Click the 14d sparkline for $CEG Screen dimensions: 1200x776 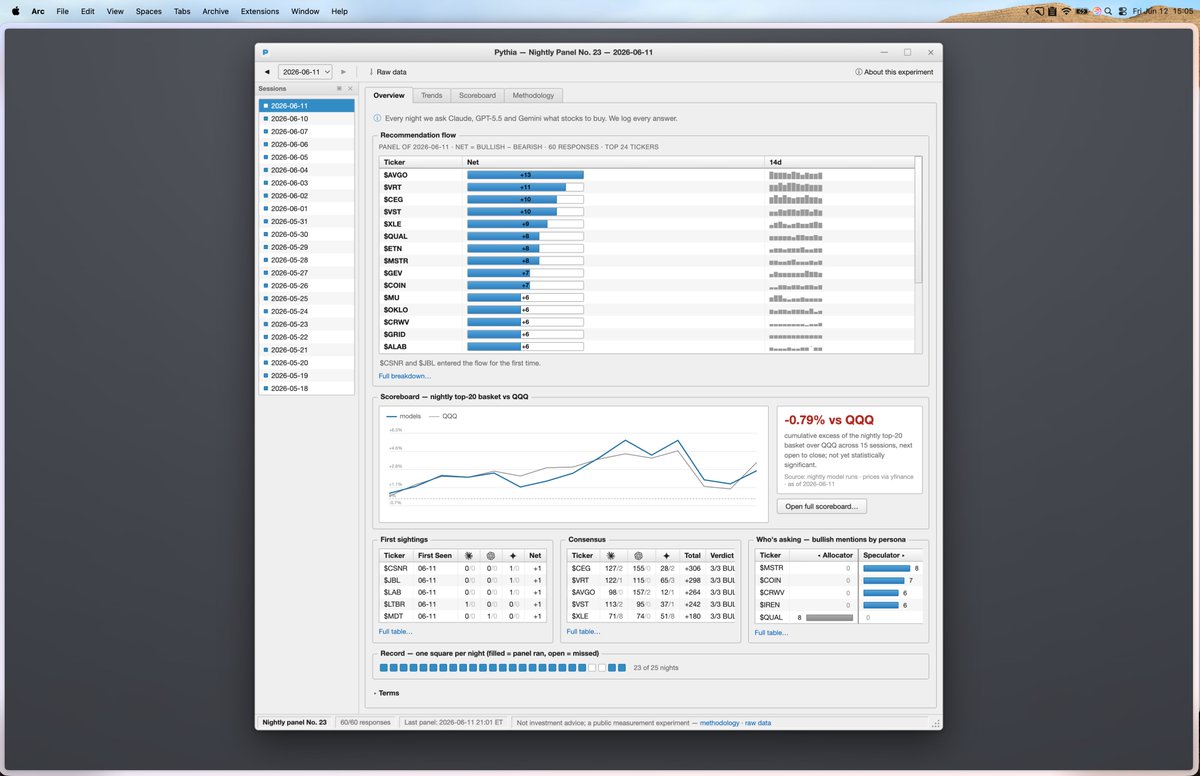click(796, 199)
